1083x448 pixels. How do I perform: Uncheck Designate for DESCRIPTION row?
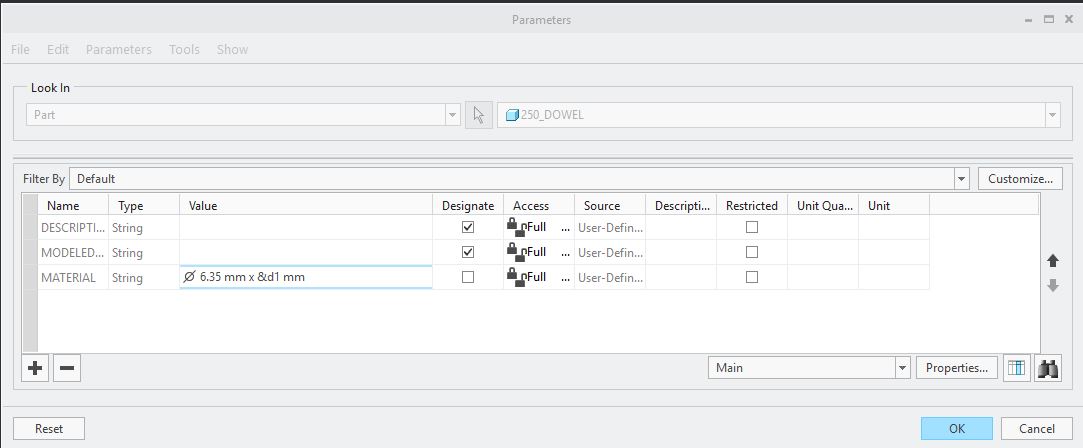(x=468, y=226)
